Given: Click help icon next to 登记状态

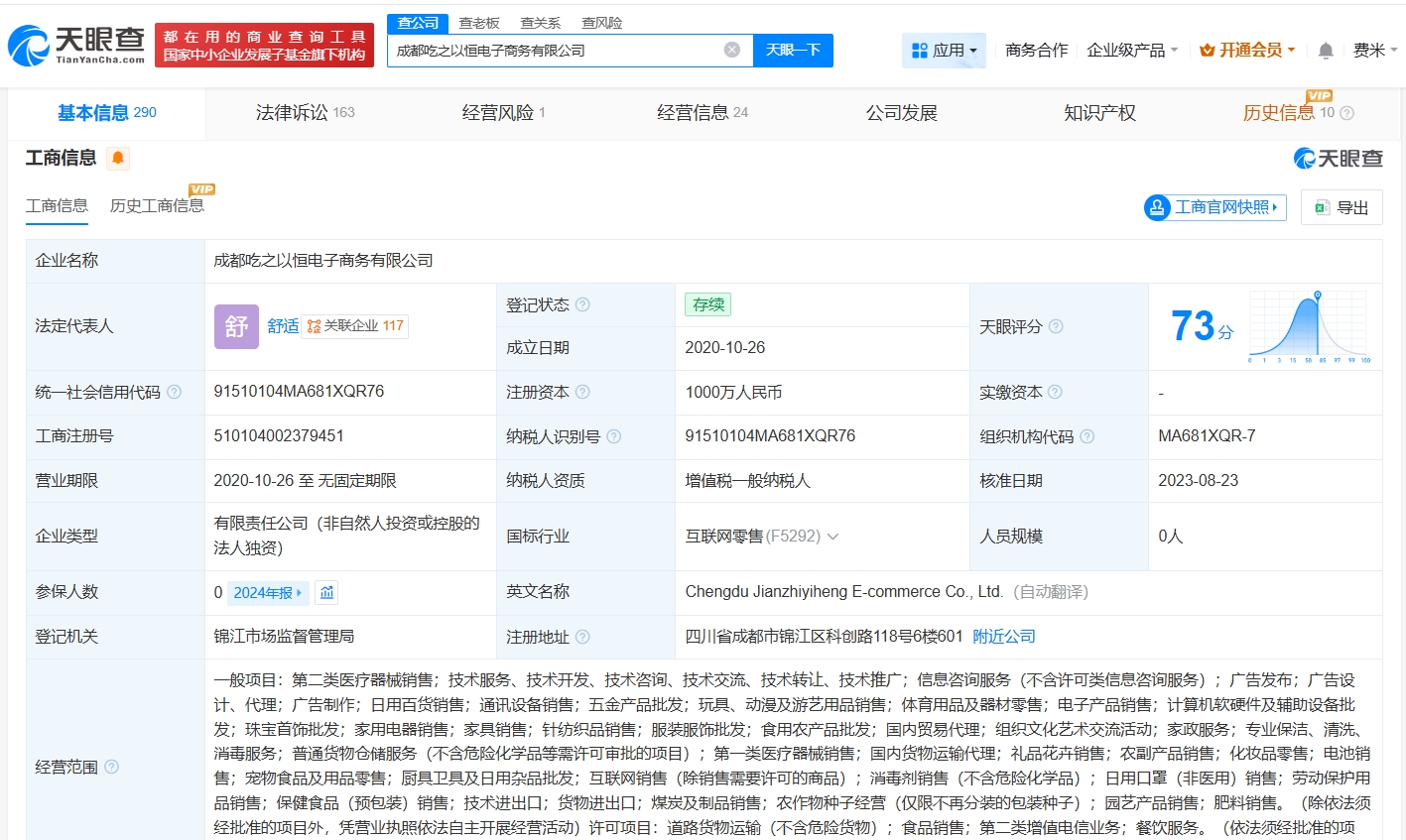Looking at the screenshot, I should 582,304.
